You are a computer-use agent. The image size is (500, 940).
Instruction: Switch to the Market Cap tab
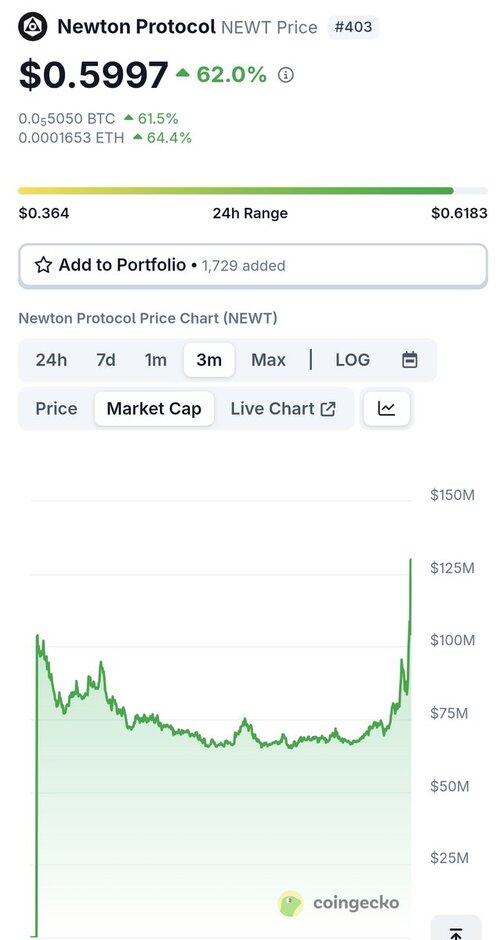154,409
